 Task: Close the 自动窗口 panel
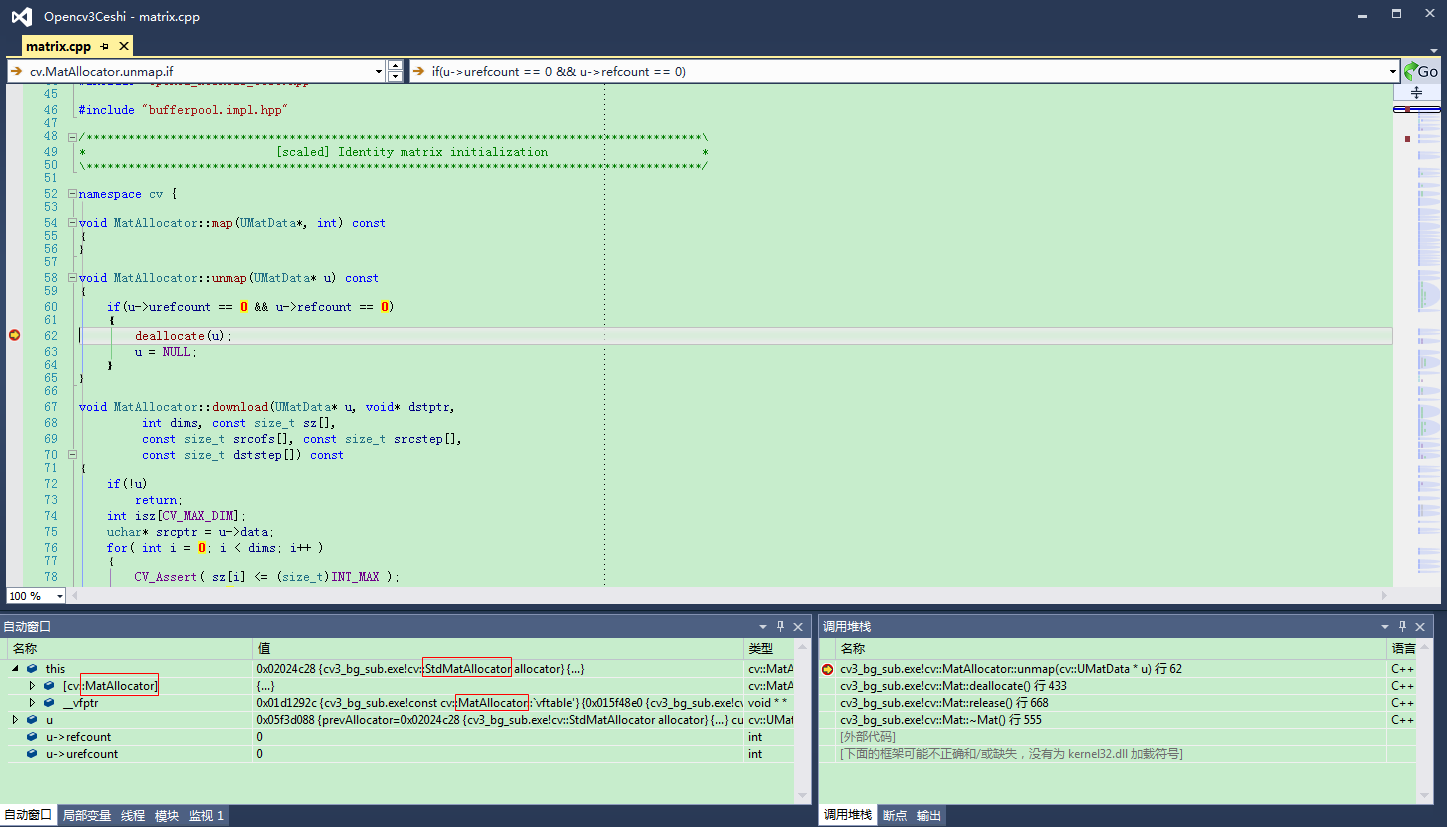798,627
